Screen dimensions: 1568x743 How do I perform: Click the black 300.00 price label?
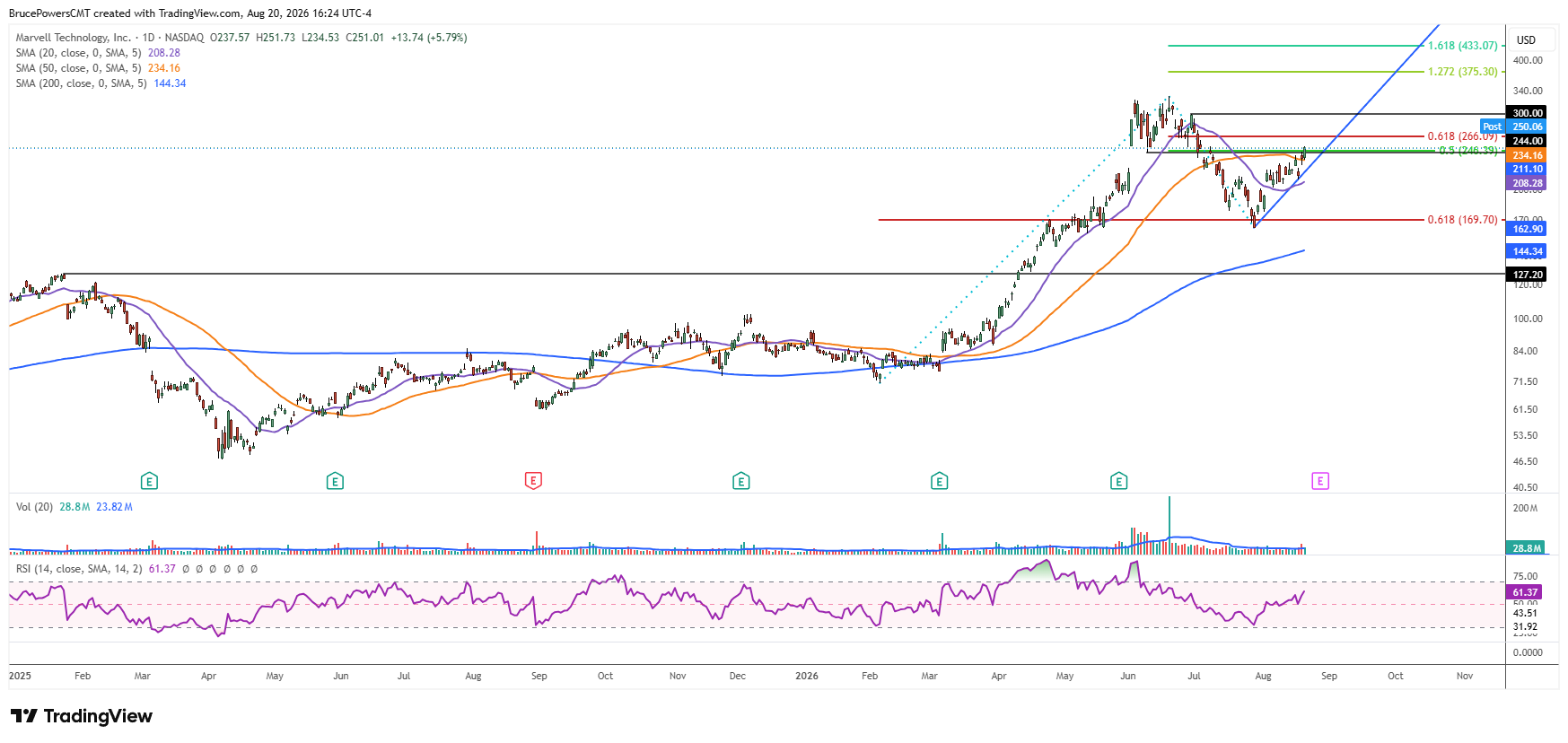click(x=1526, y=113)
